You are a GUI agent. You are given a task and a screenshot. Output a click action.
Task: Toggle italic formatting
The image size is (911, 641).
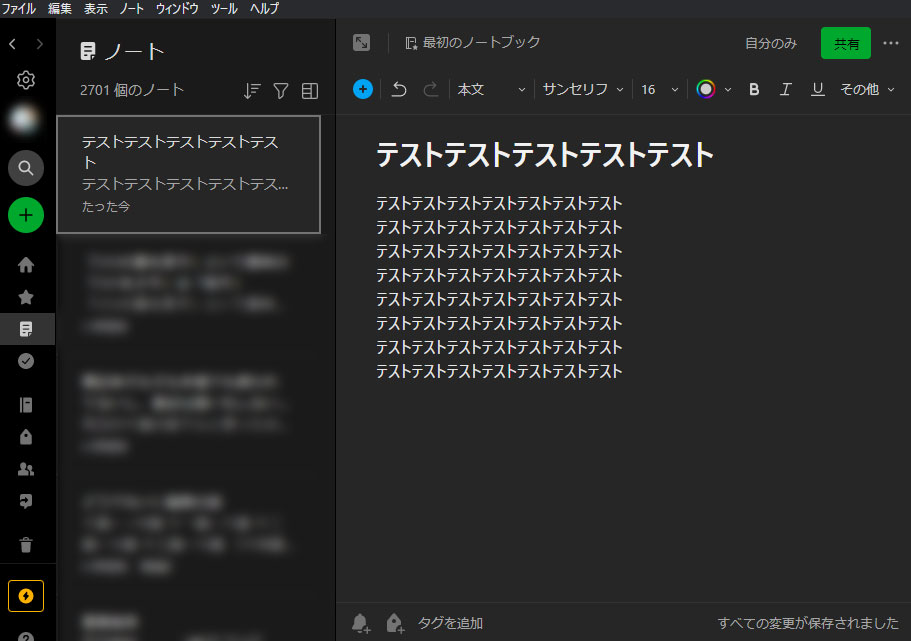[x=785, y=89]
